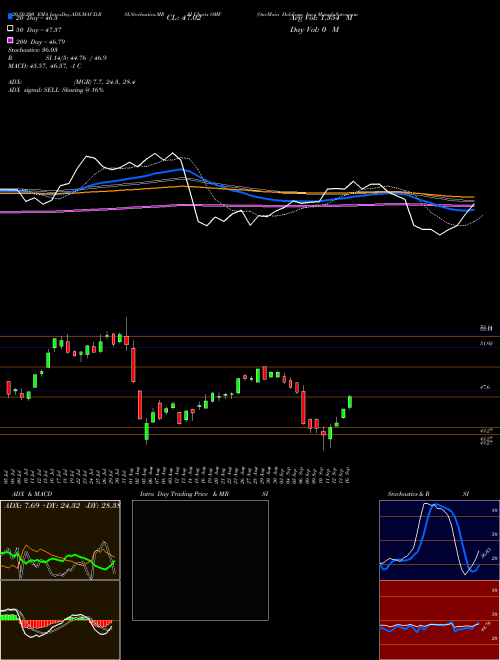Image resolution: width=500 pixels, height=660 pixels.
Task: Click the 'Avg Vol: 1.354 M' label
Action: point(321,18)
